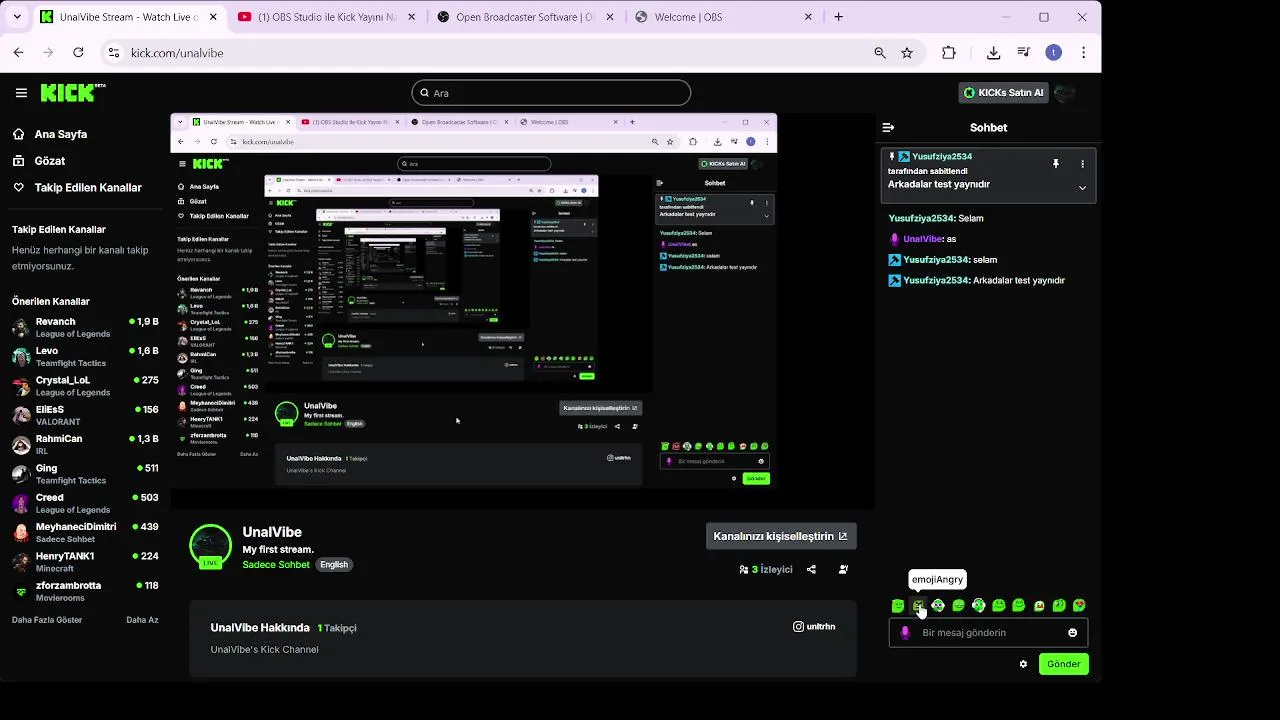This screenshot has width=1280, height=720.
Task: Open the hamburger menu beside KICK logo
Action: click(21, 93)
